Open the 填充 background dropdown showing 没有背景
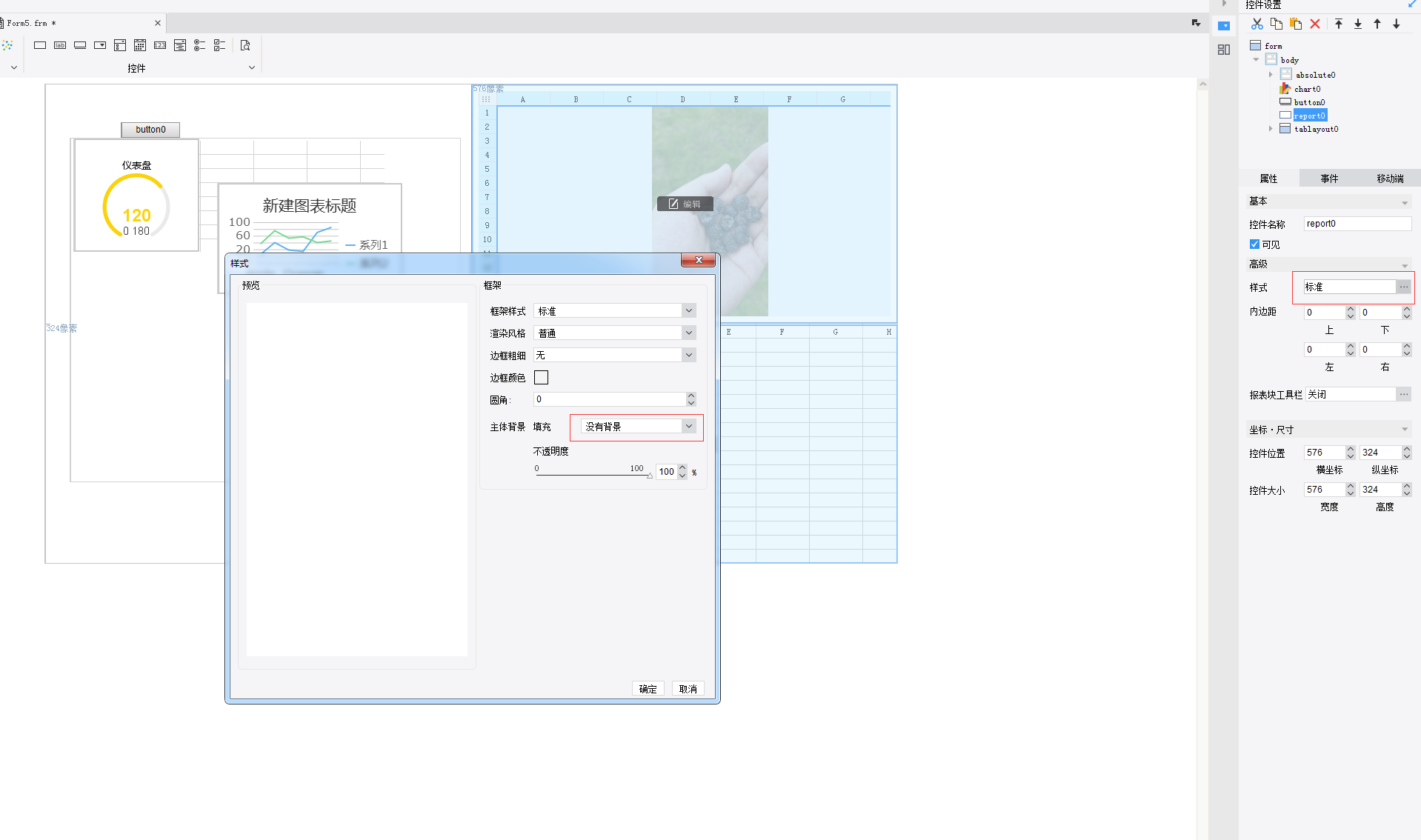Image resolution: width=1421 pixels, height=840 pixels. [637, 427]
